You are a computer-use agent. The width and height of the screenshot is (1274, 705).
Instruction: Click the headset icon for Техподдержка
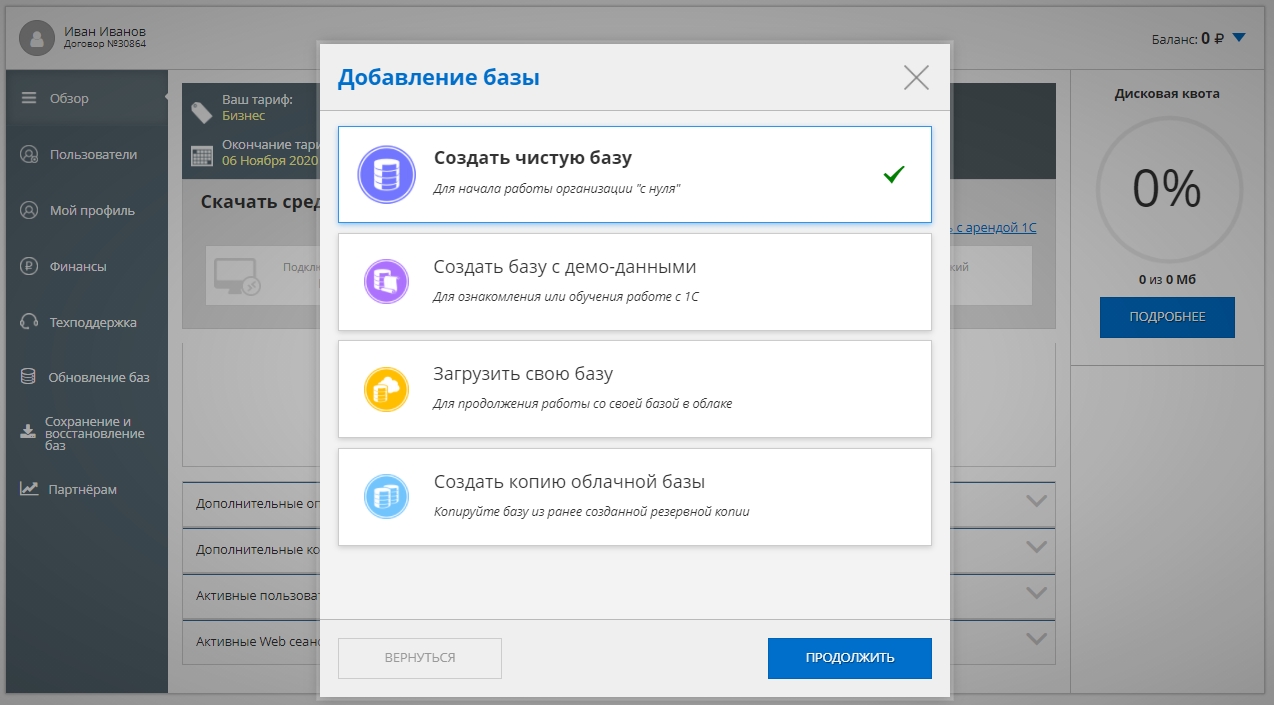29,322
